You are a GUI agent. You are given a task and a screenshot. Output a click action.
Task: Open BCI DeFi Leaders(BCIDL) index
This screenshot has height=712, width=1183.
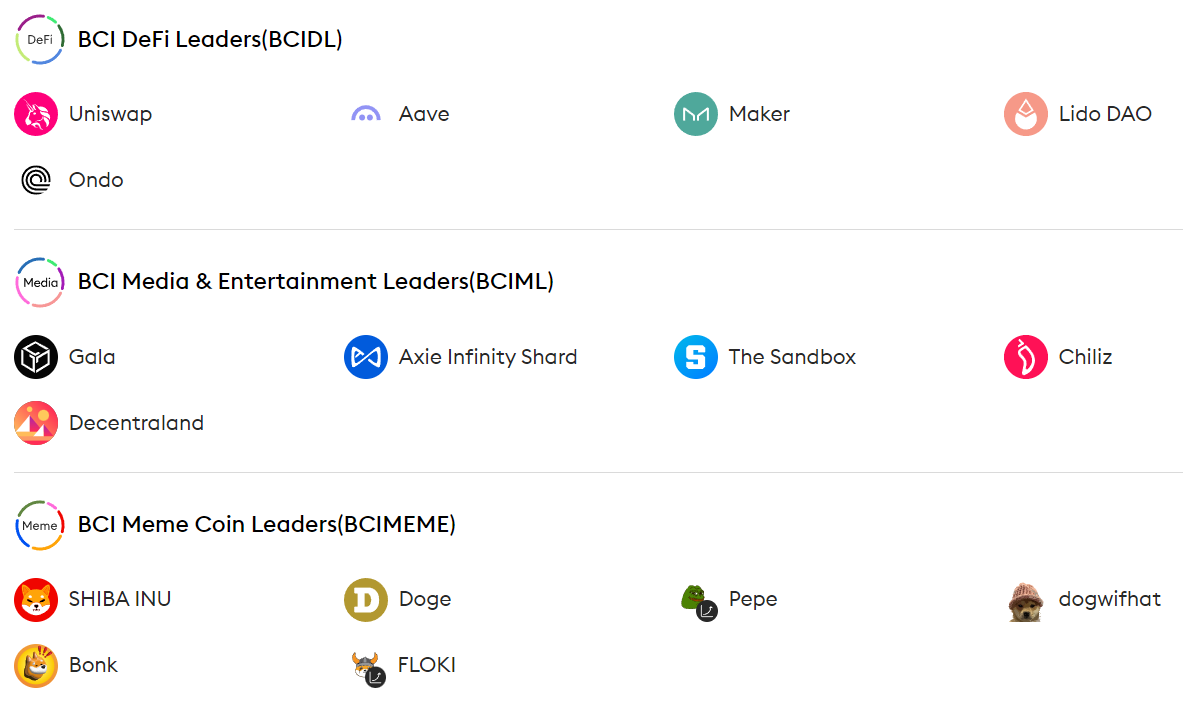pyautogui.click(x=209, y=39)
